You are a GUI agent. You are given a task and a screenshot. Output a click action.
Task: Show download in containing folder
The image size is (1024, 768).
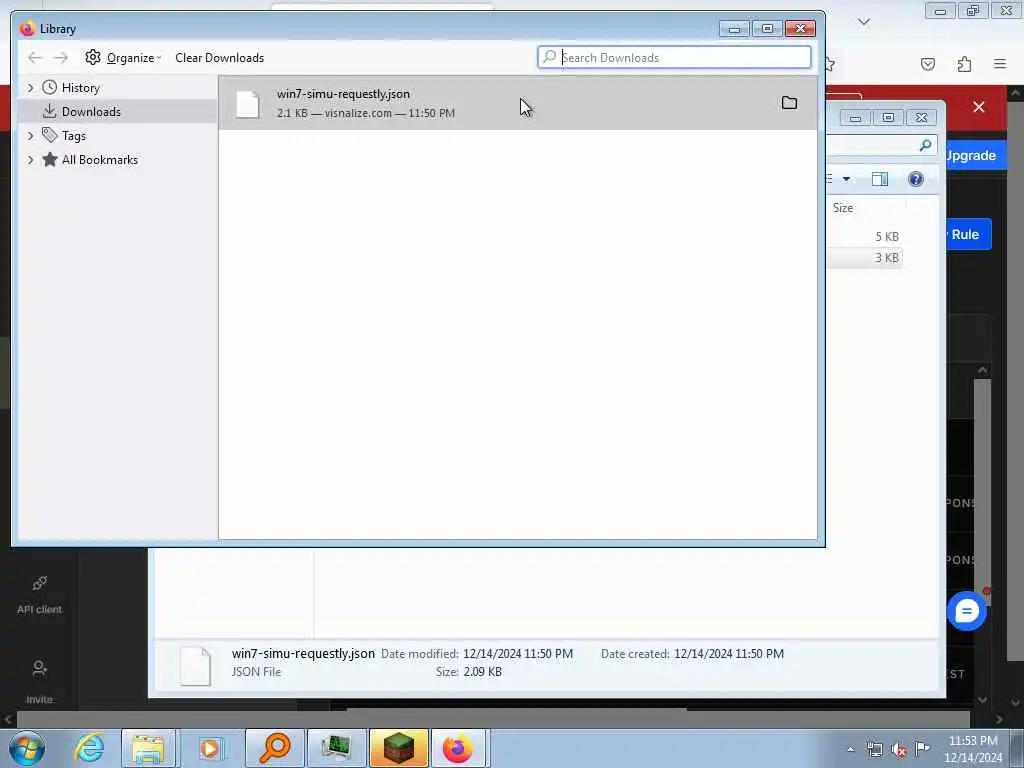[790, 103]
